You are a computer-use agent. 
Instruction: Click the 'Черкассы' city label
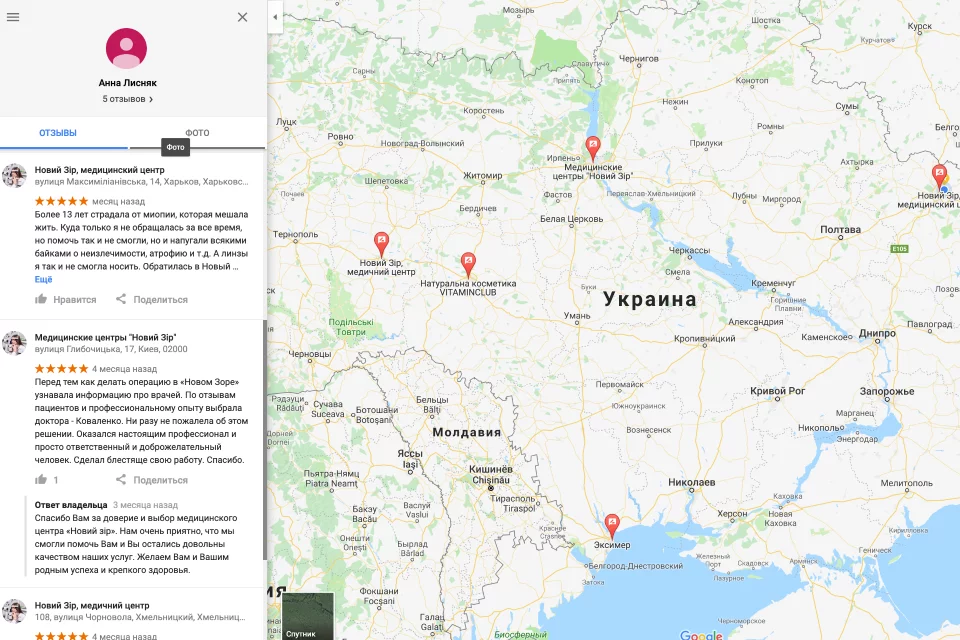coord(689,250)
